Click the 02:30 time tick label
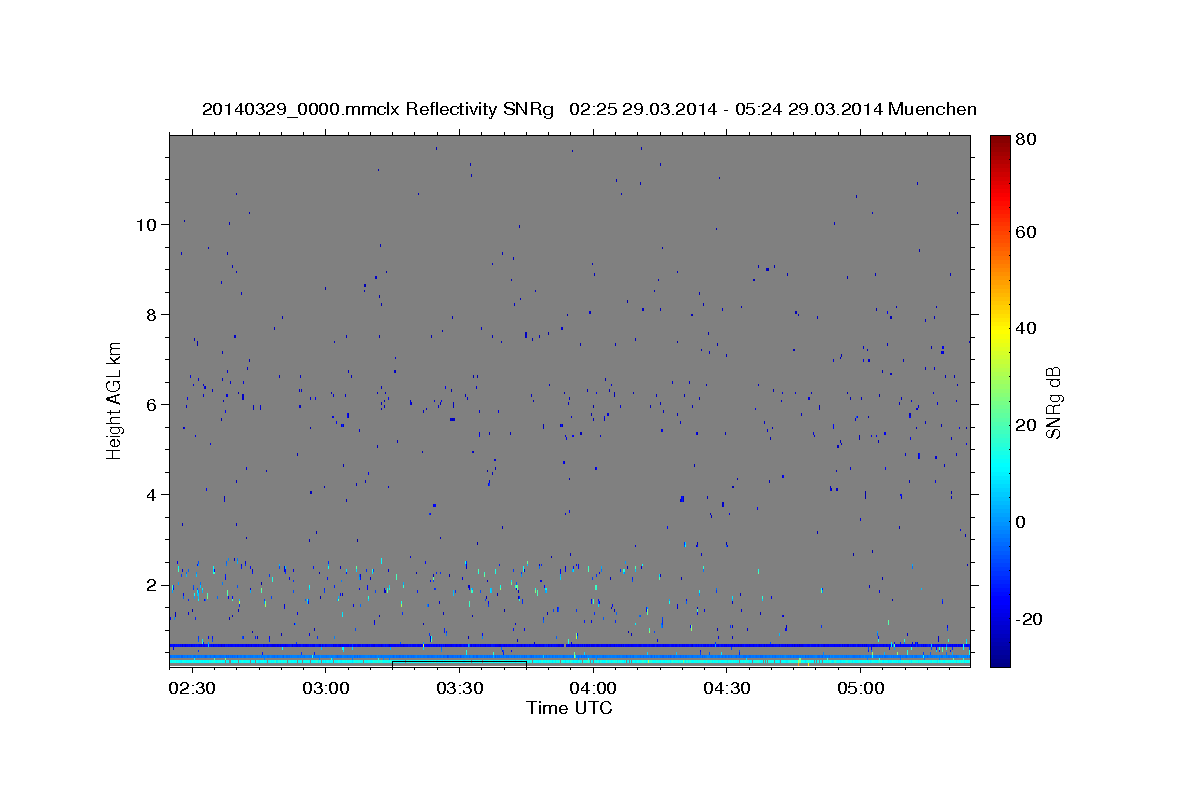This screenshot has width=1200, height=800. (190, 688)
